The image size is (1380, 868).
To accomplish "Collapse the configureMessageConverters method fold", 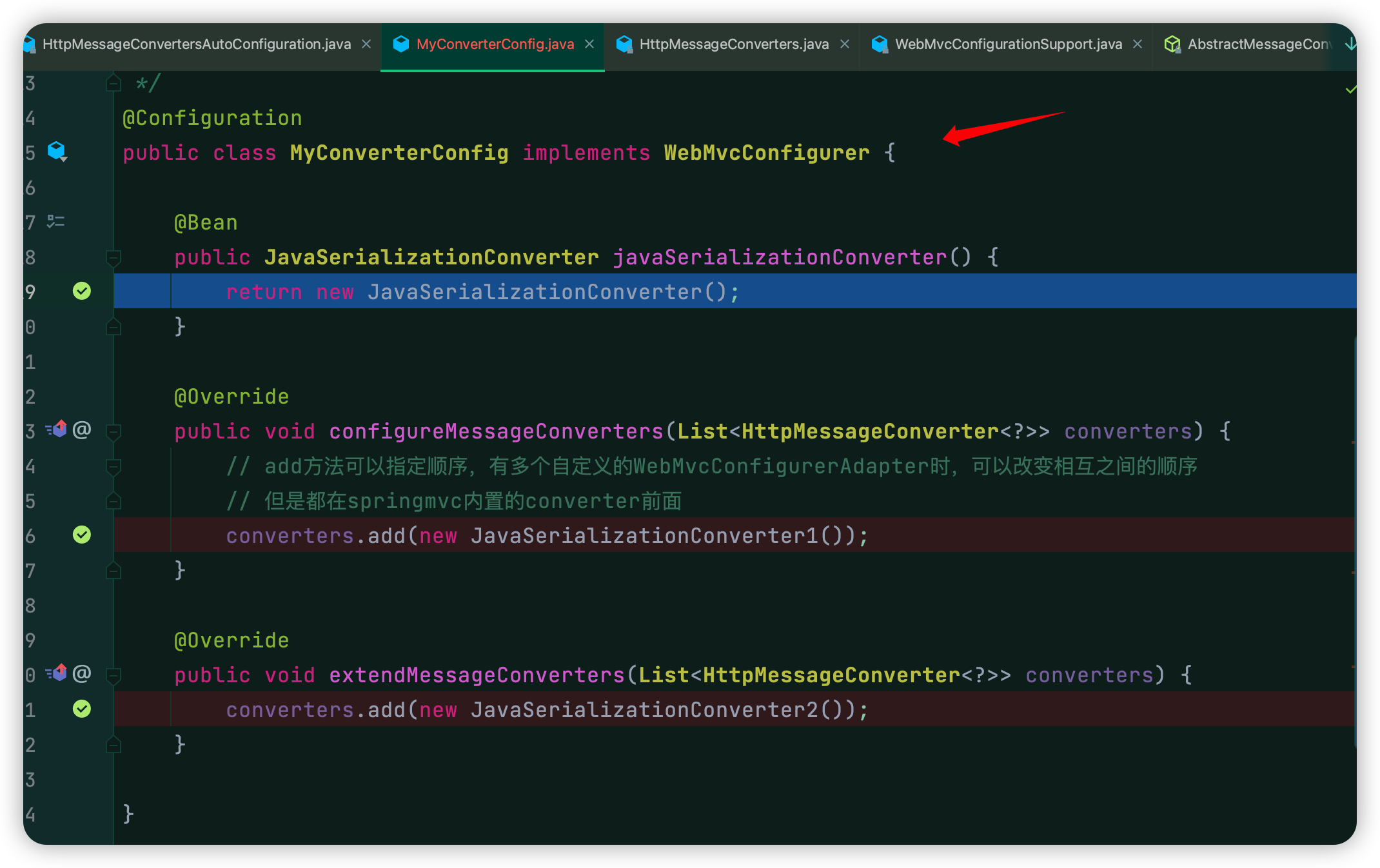I will click(113, 431).
